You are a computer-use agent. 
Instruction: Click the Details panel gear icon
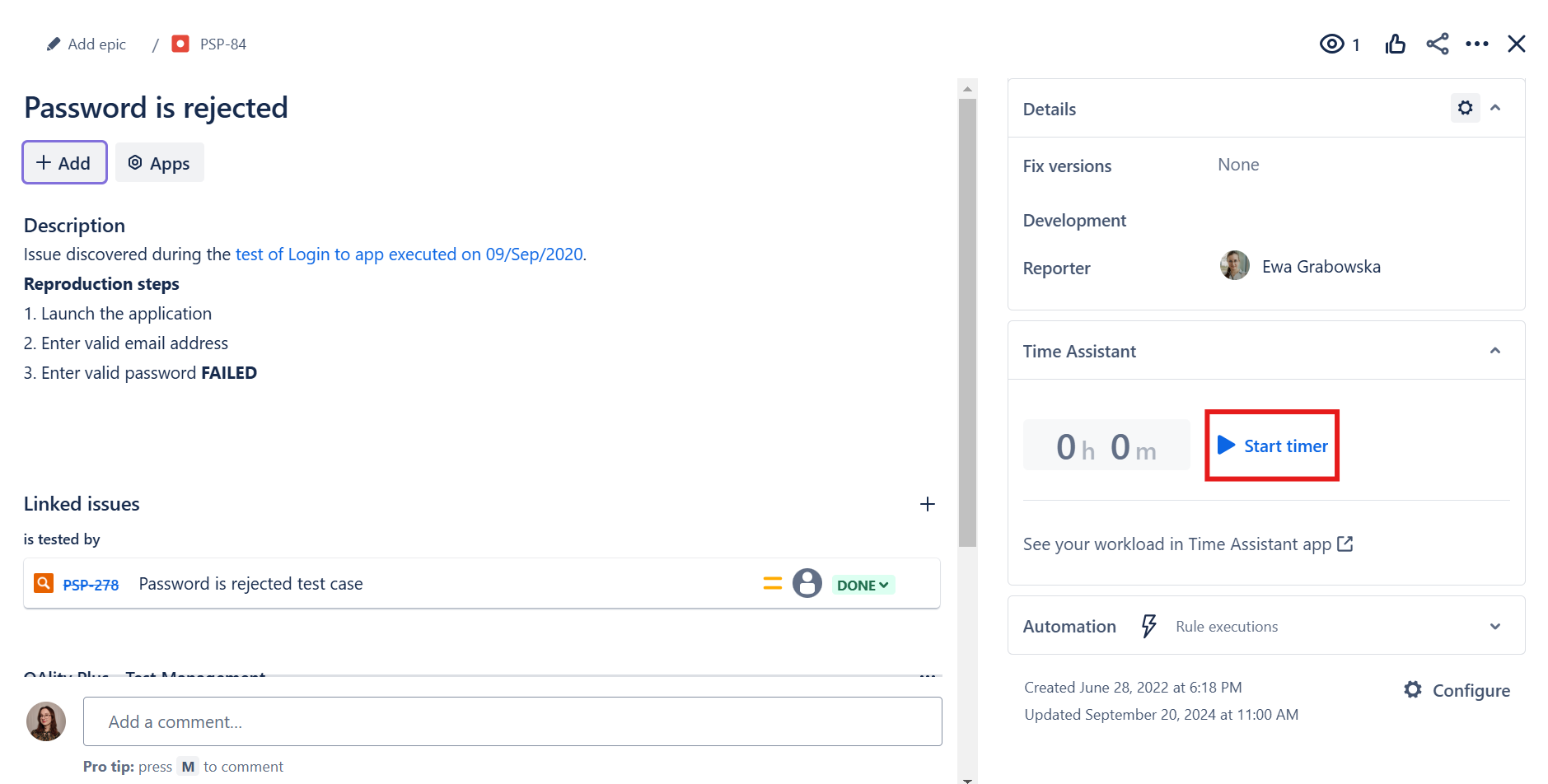coord(1465,108)
